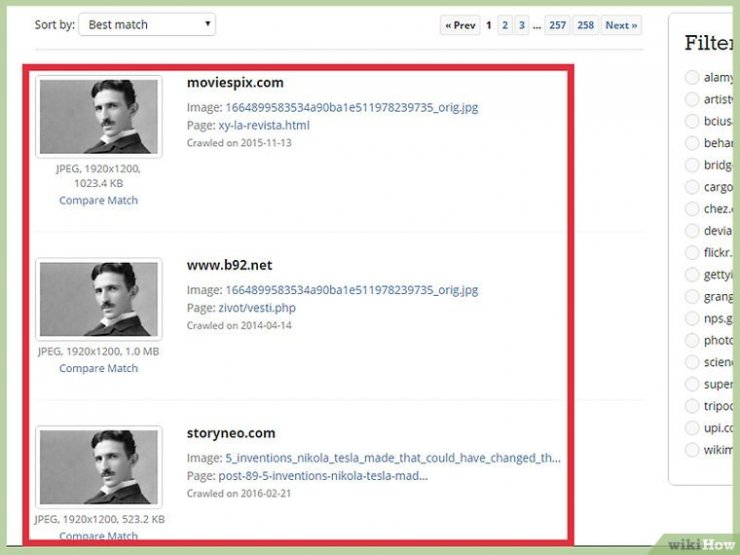The height and width of the screenshot is (555, 740).
Task: Open the post-89-5-inventions-nikola-tesla page link
Action: pyautogui.click(x=323, y=476)
